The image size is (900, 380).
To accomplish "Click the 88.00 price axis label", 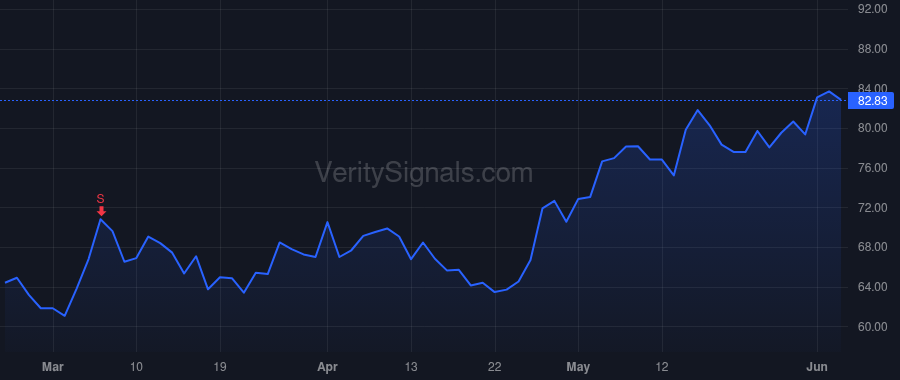I will pyautogui.click(x=872, y=49).
